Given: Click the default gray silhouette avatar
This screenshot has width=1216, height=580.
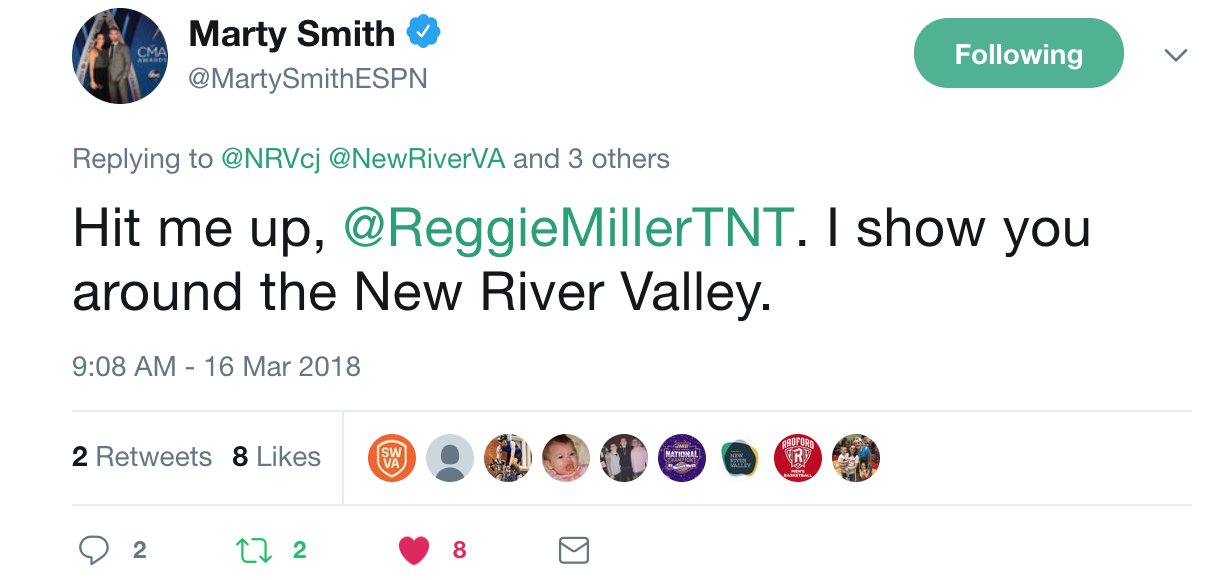Looking at the screenshot, I should (x=450, y=458).
